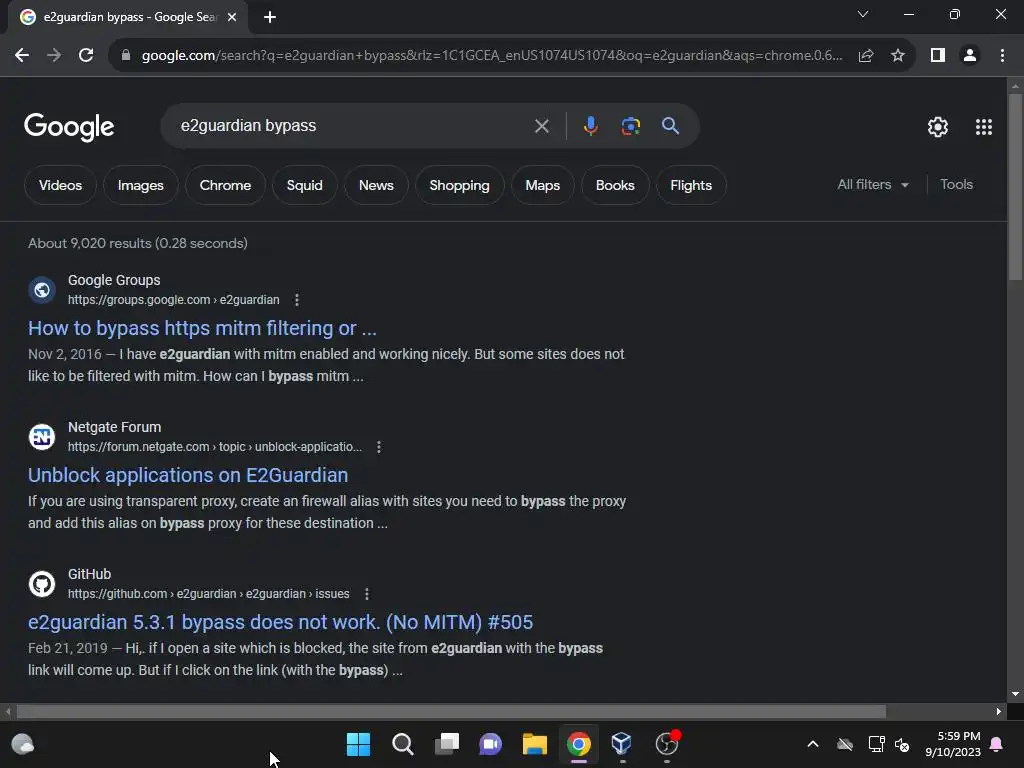Screen dimensions: 1024x768
Task: Open more options for Google Groups result
Action: pyautogui.click(x=297, y=300)
